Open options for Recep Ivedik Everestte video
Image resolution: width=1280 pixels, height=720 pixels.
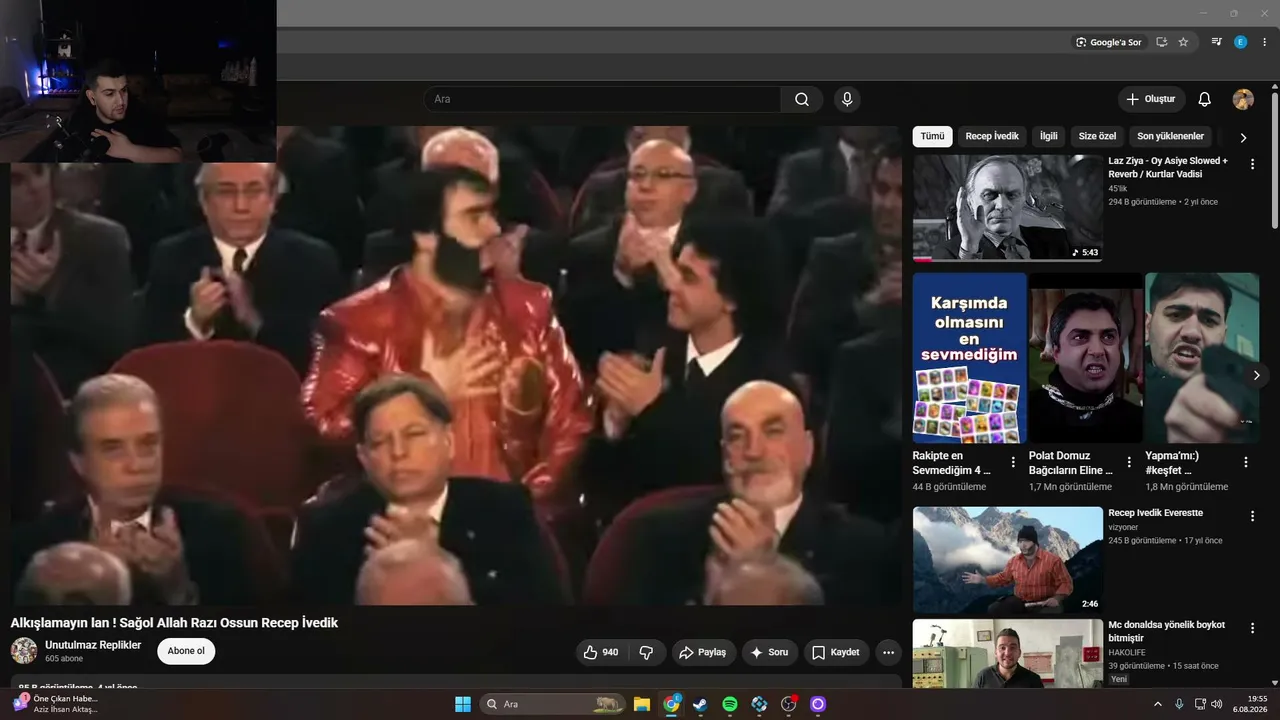[1252, 516]
